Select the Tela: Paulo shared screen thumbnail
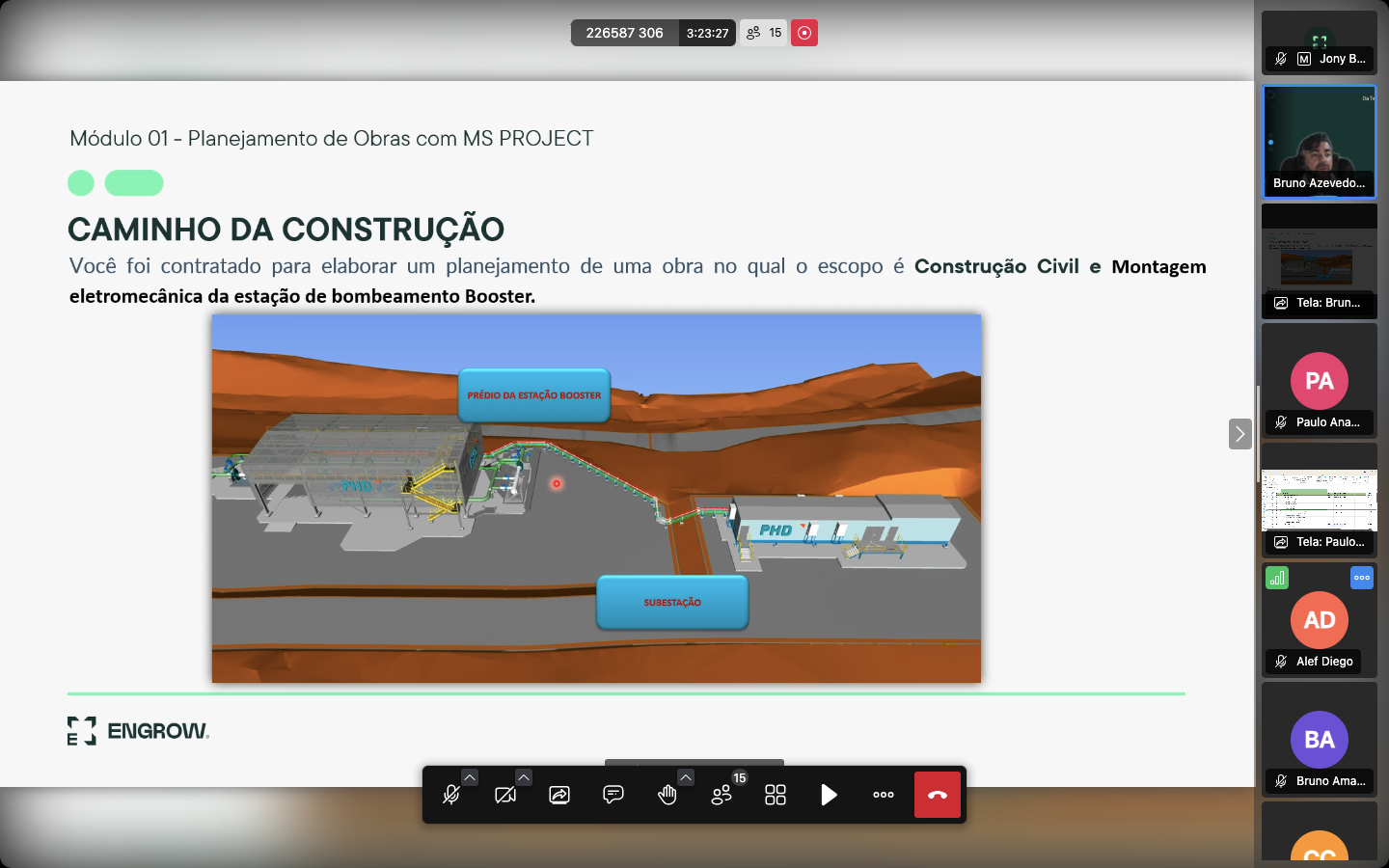The image size is (1389, 868). [1320, 501]
